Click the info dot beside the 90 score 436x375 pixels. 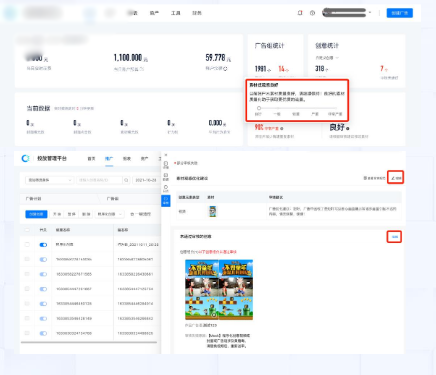pos(282,128)
